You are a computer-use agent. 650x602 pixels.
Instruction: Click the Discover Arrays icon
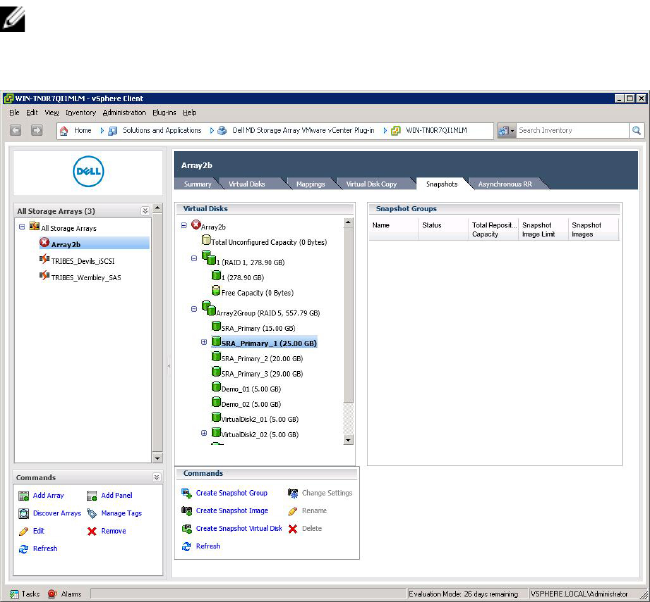point(24,513)
